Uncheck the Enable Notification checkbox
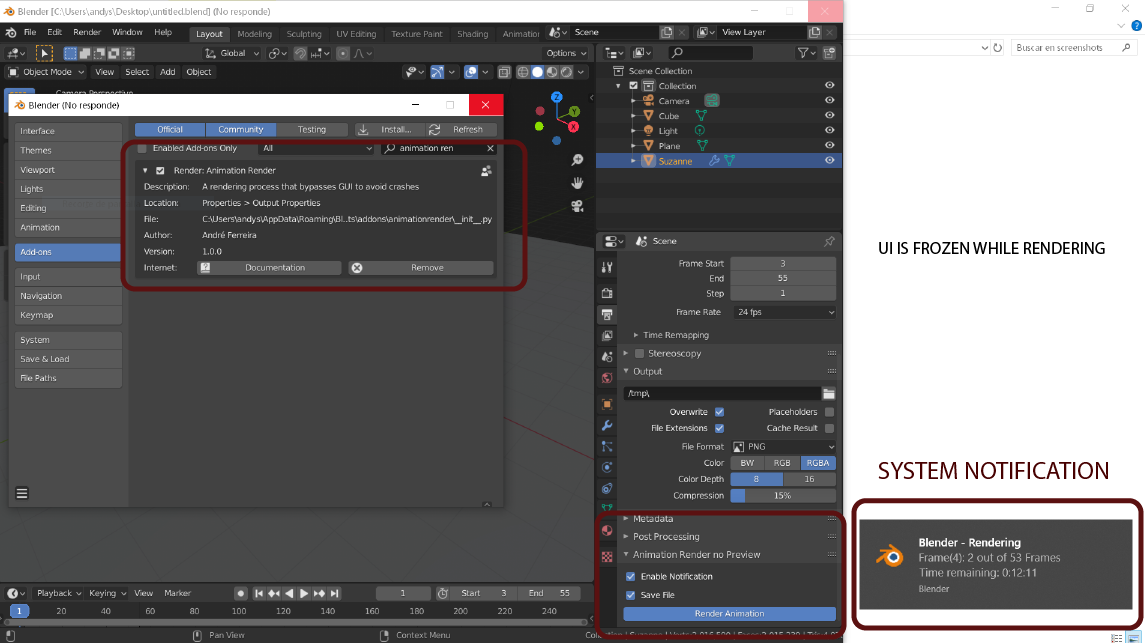Image resolution: width=1145 pixels, height=643 pixels. point(631,577)
